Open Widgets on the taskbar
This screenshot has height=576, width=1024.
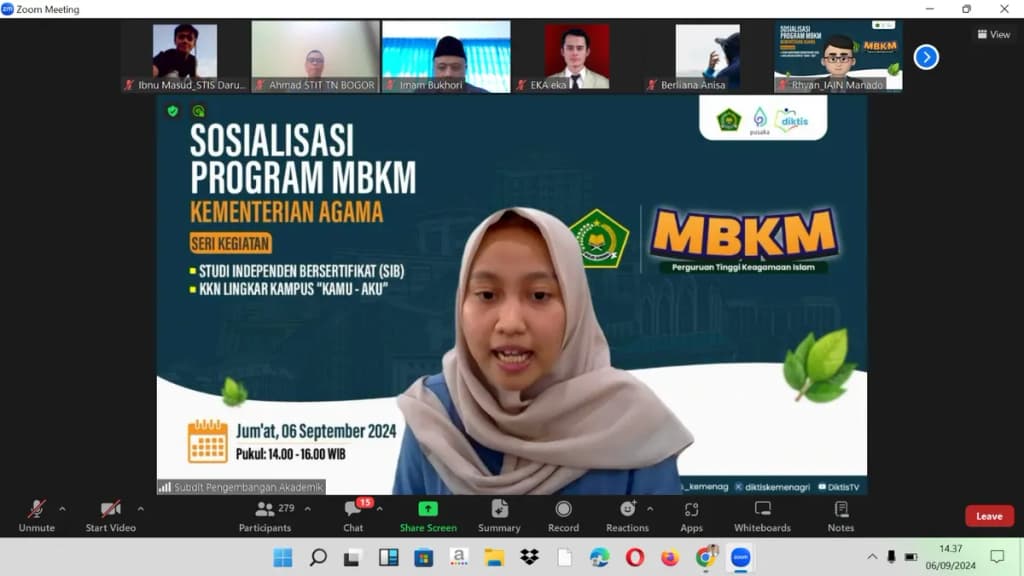tap(389, 557)
